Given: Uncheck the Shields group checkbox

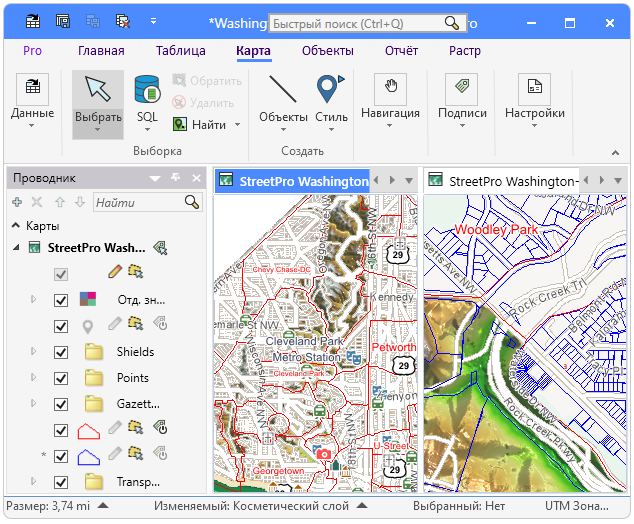Looking at the screenshot, I should click(x=61, y=352).
